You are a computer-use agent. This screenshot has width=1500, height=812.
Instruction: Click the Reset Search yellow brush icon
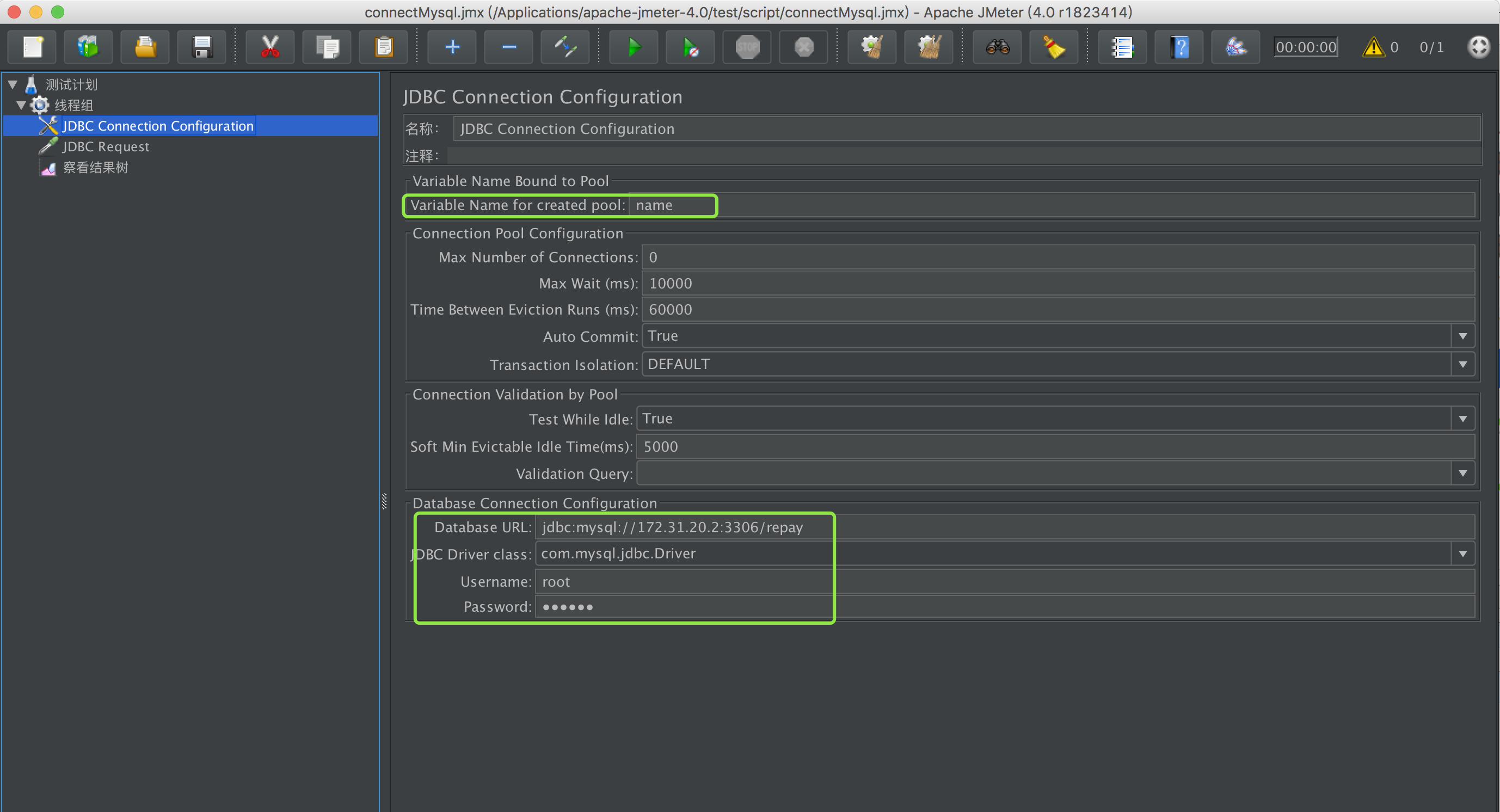point(1054,47)
